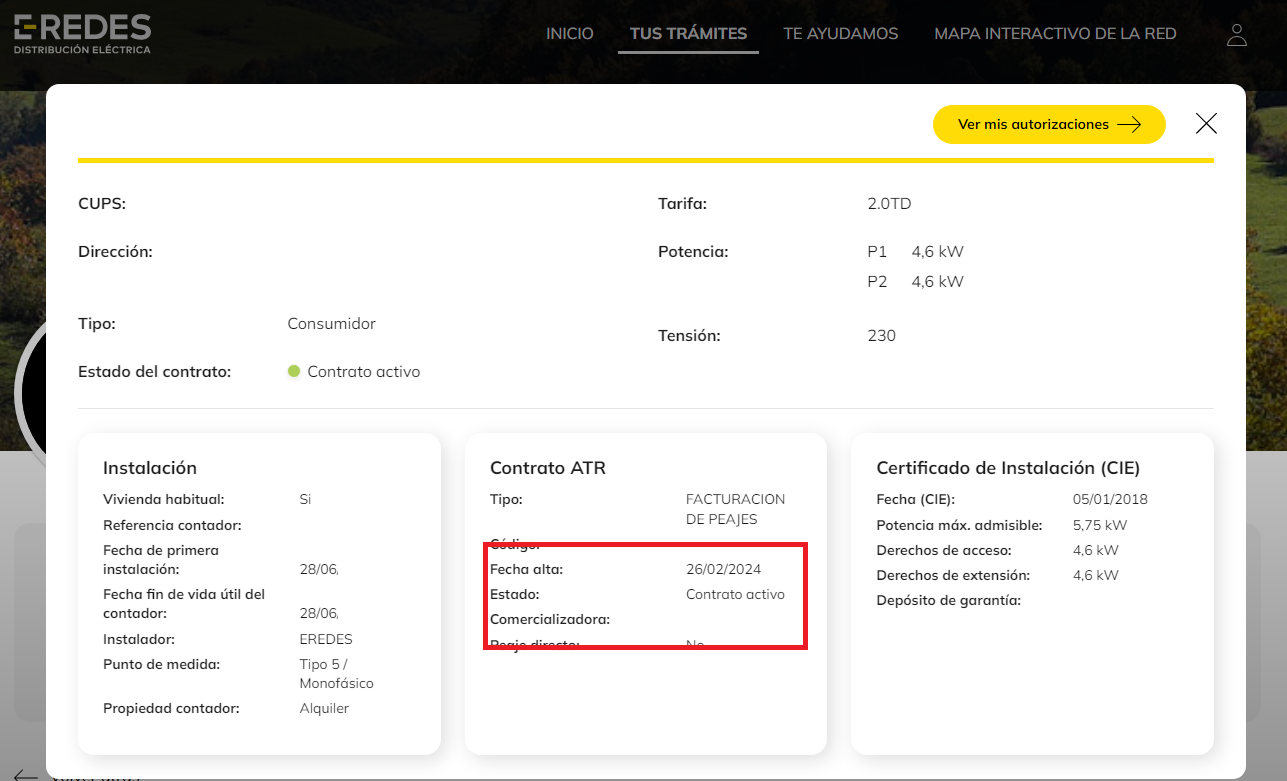
Task: Select the Tensión value 230
Action: pyautogui.click(x=881, y=336)
